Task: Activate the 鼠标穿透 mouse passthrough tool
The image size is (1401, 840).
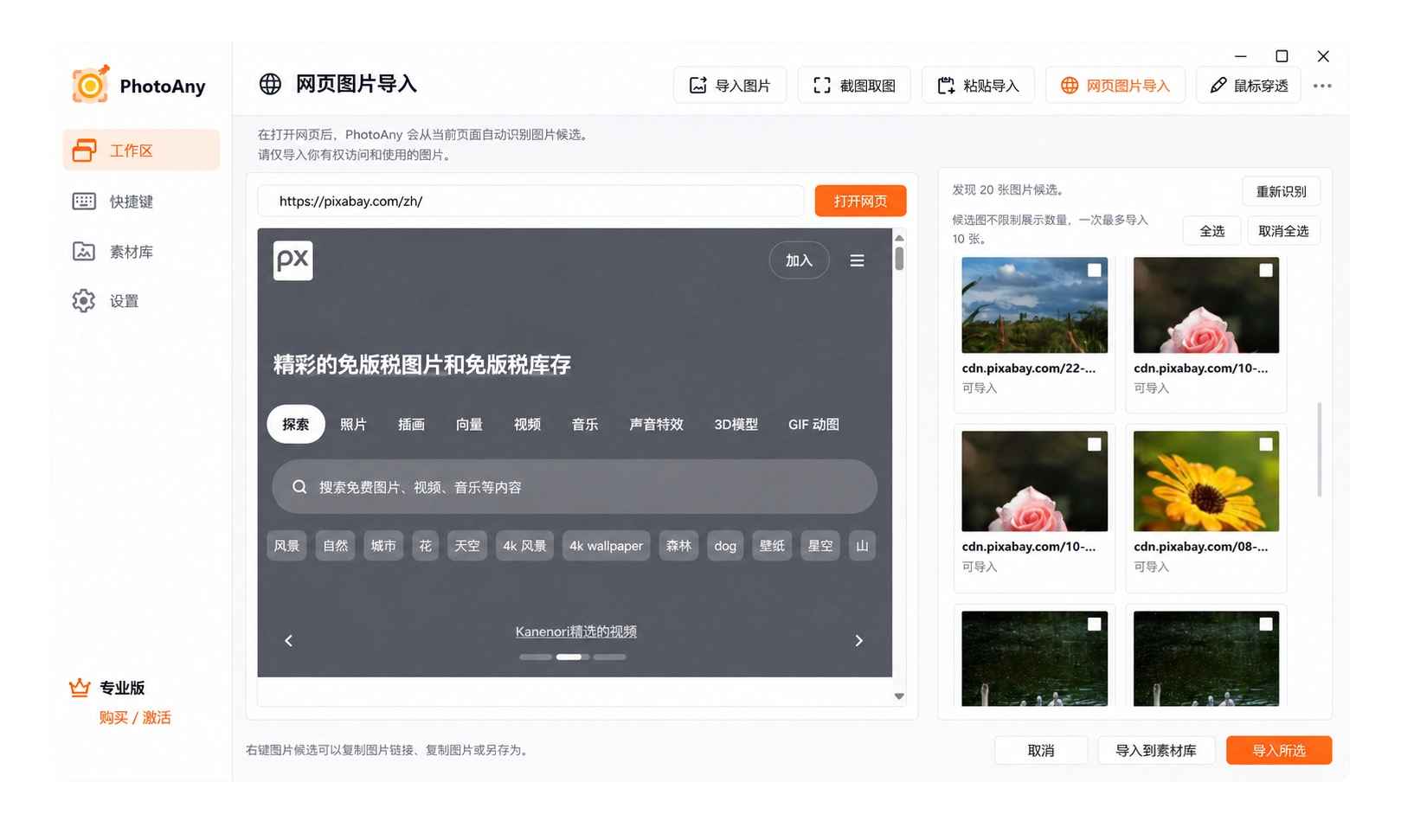Action: point(1249,85)
